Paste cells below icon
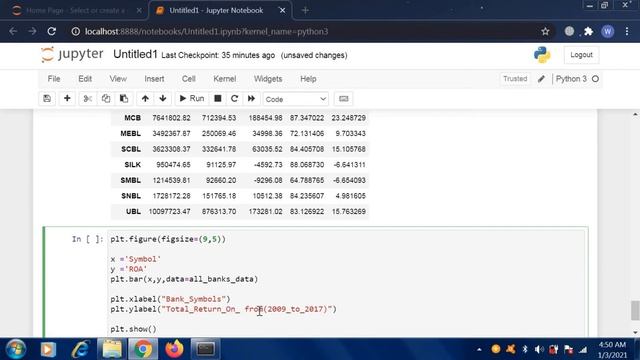 (124, 99)
